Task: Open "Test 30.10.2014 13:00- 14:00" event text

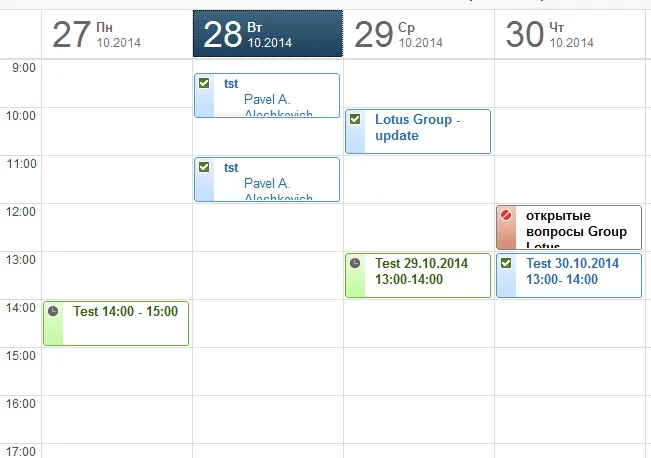Action: 572,271
